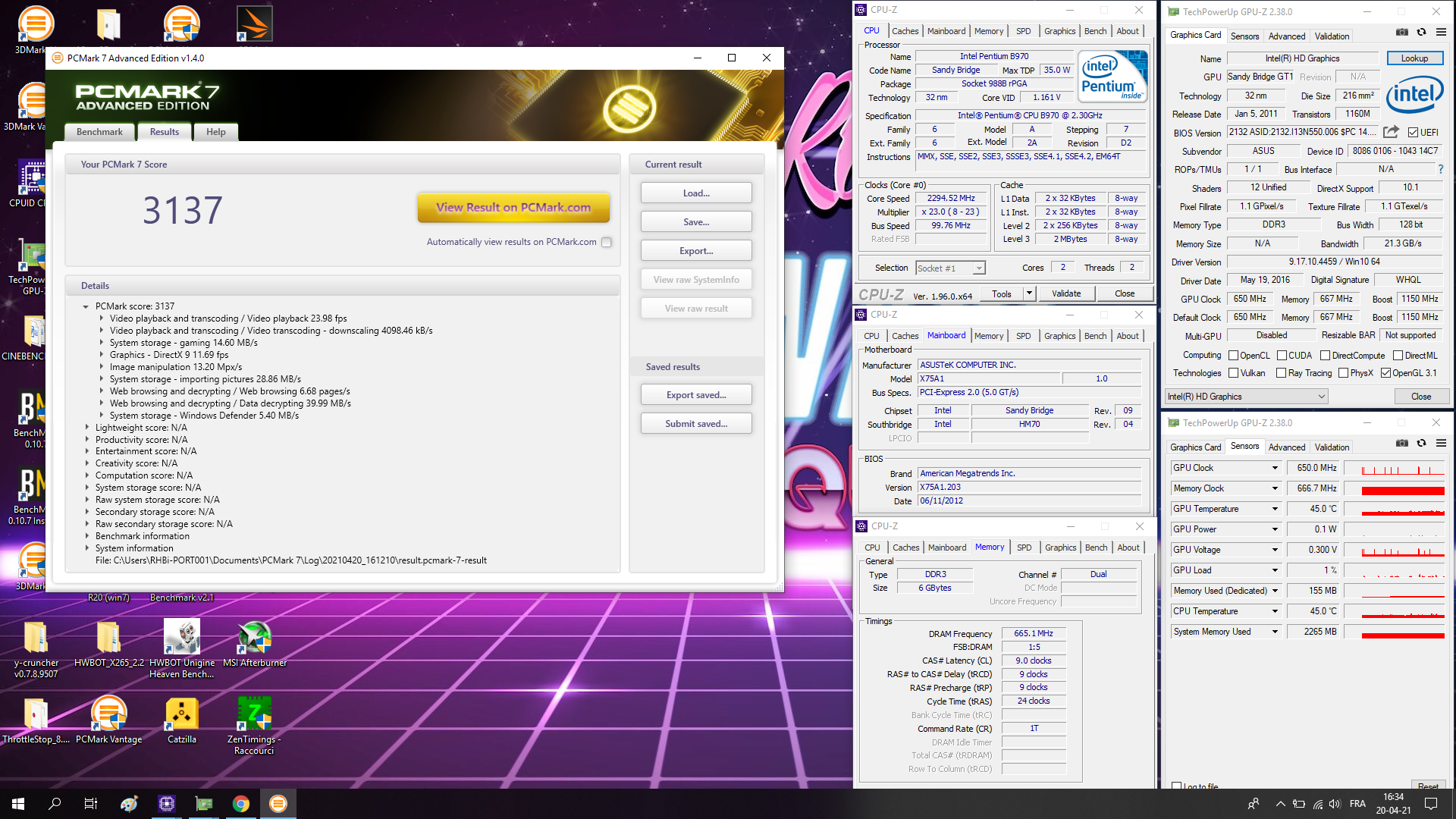
Task: Click View Result on PCMark.com button
Action: [x=513, y=207]
